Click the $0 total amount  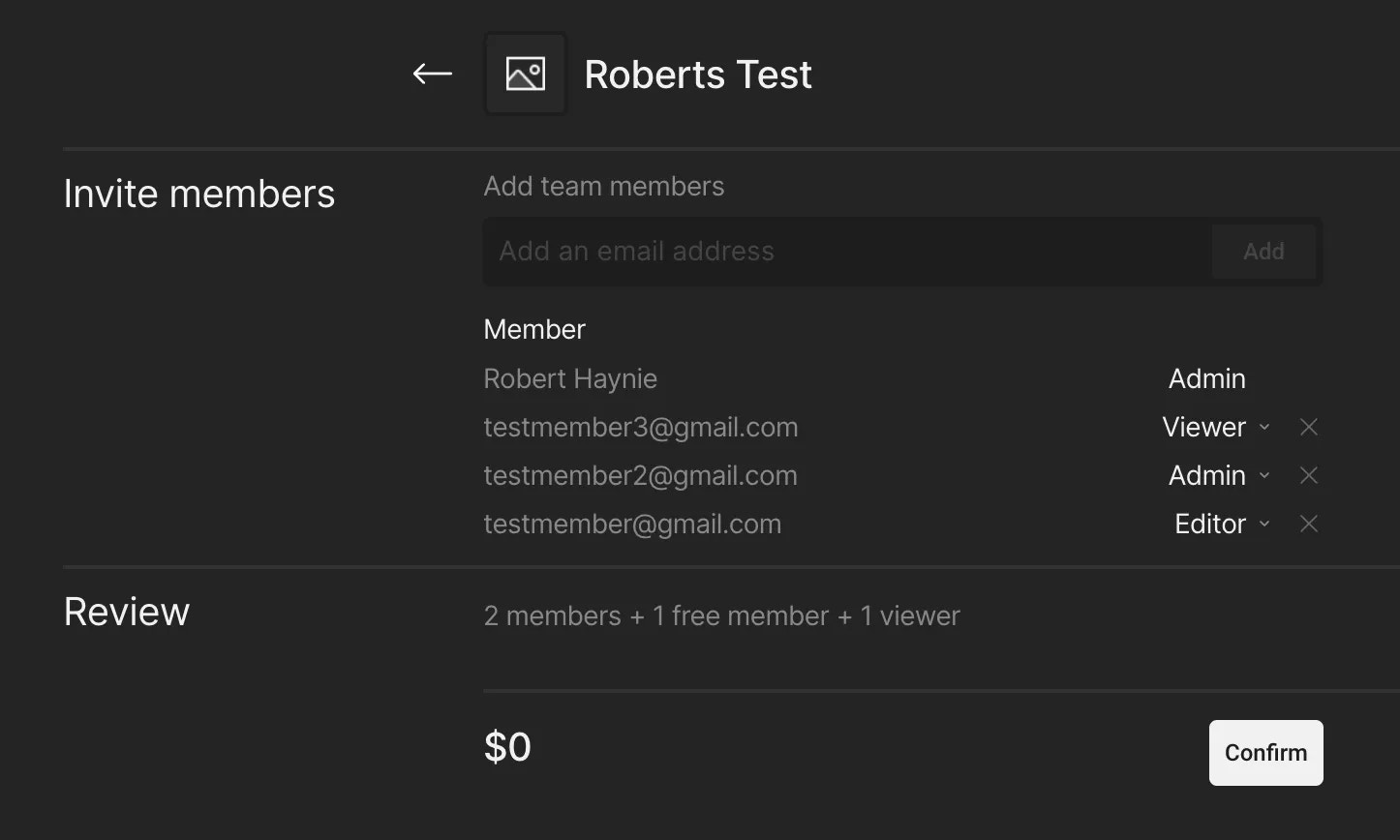pyautogui.click(x=507, y=747)
